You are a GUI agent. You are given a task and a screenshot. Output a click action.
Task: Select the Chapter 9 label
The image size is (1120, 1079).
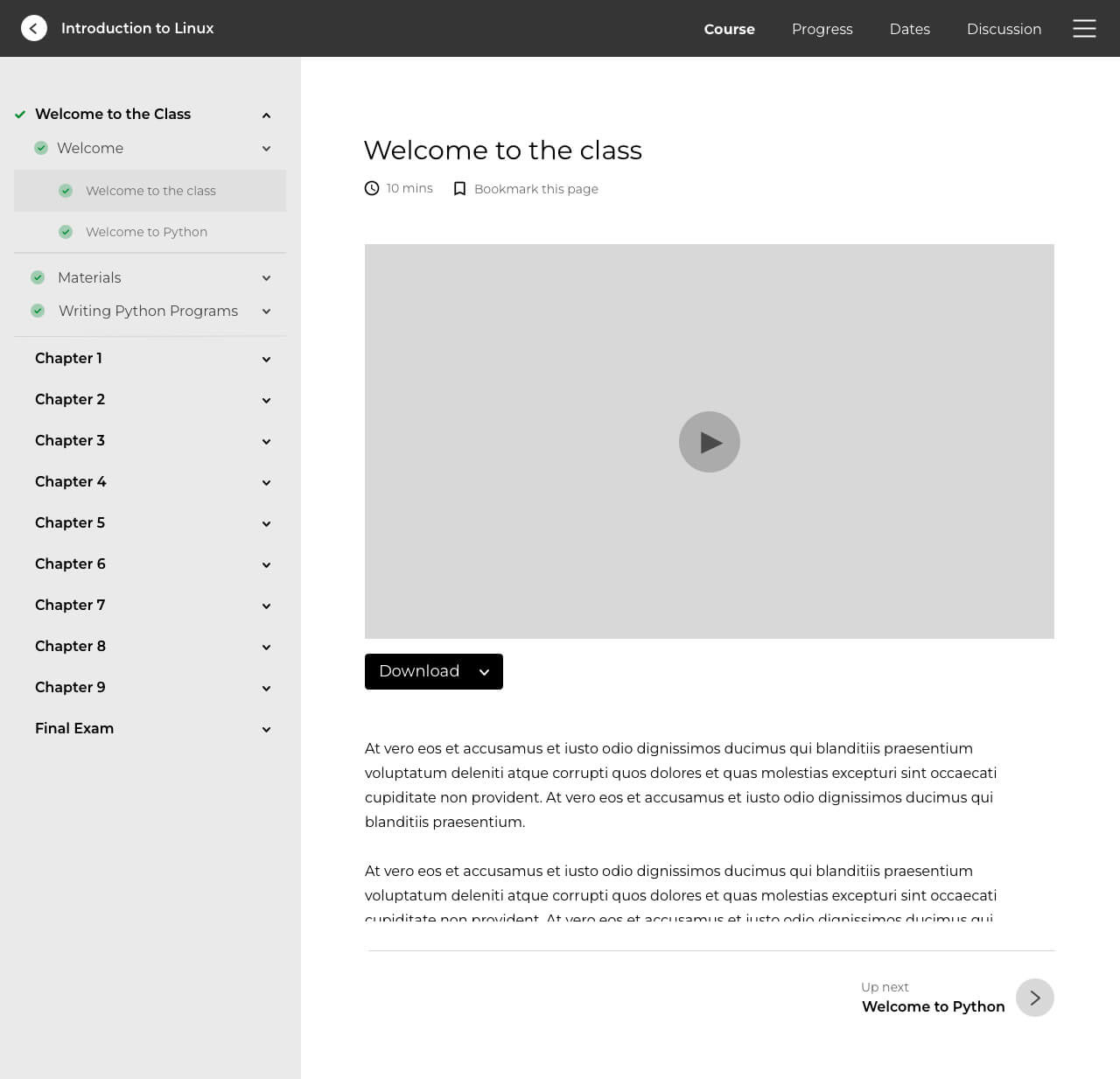[x=70, y=687]
